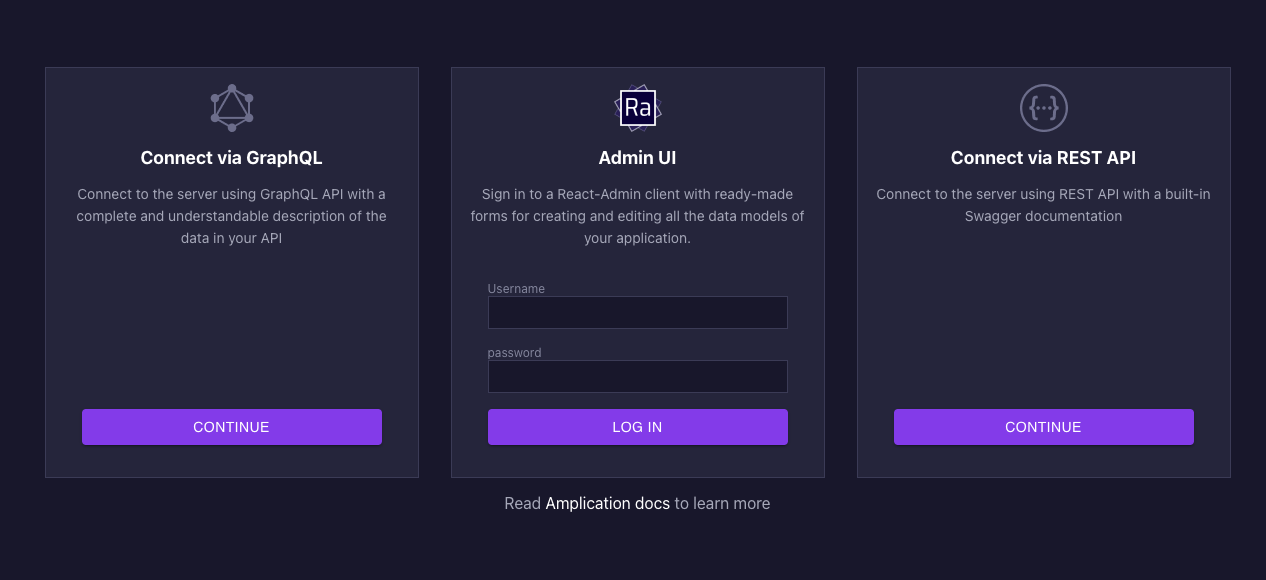Select the 'Admin UI' heading
This screenshot has height=580, width=1266.
point(638,158)
